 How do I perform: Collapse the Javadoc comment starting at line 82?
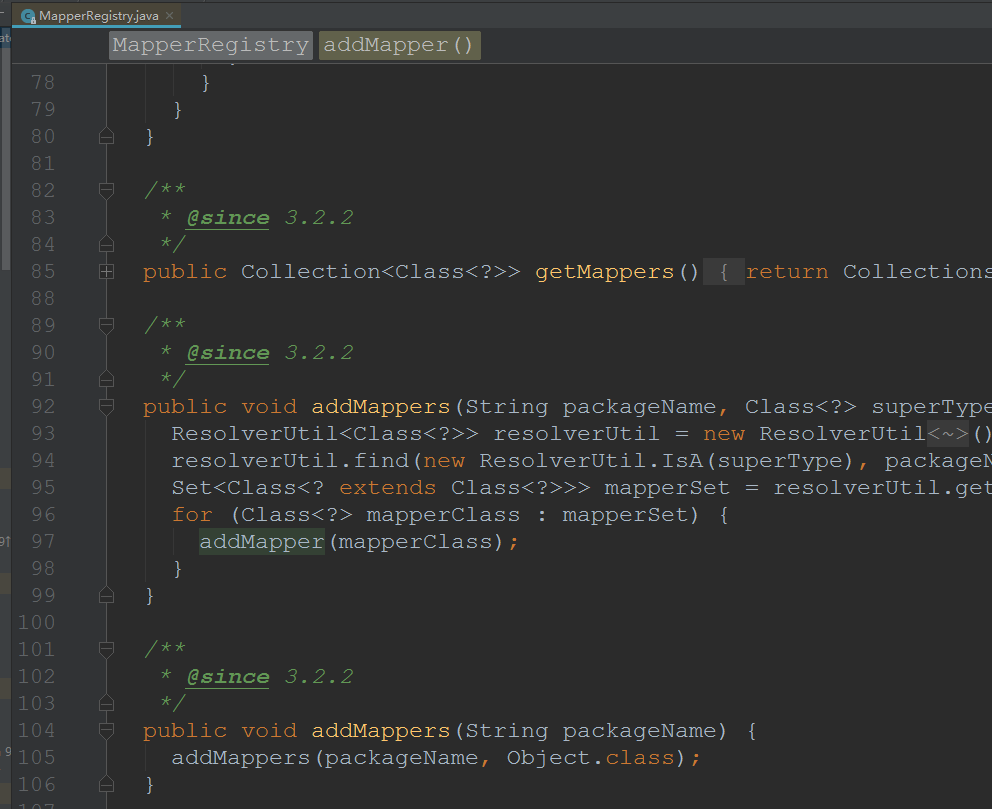click(x=106, y=190)
